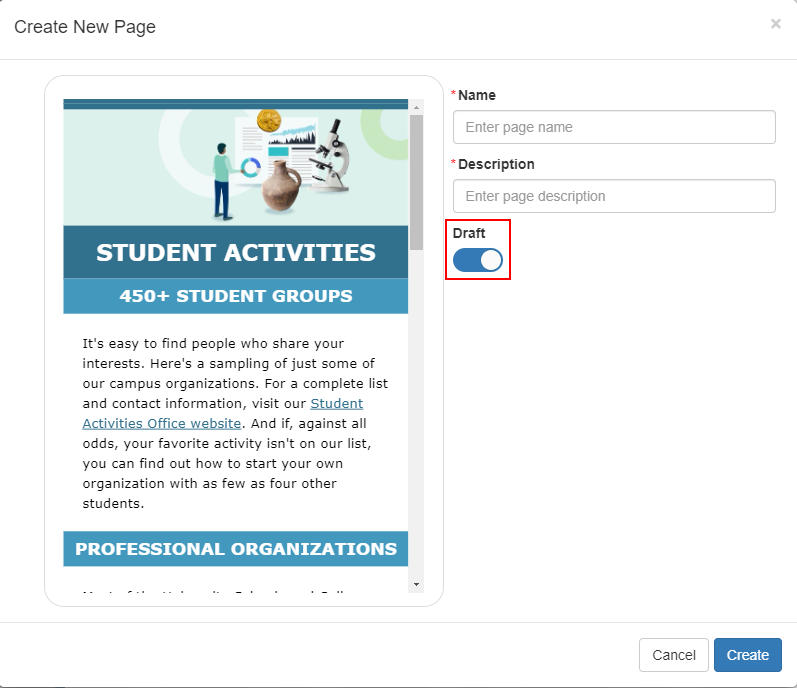This screenshot has height=688, width=797.
Task: Focus the page Description text box
Action: point(614,196)
